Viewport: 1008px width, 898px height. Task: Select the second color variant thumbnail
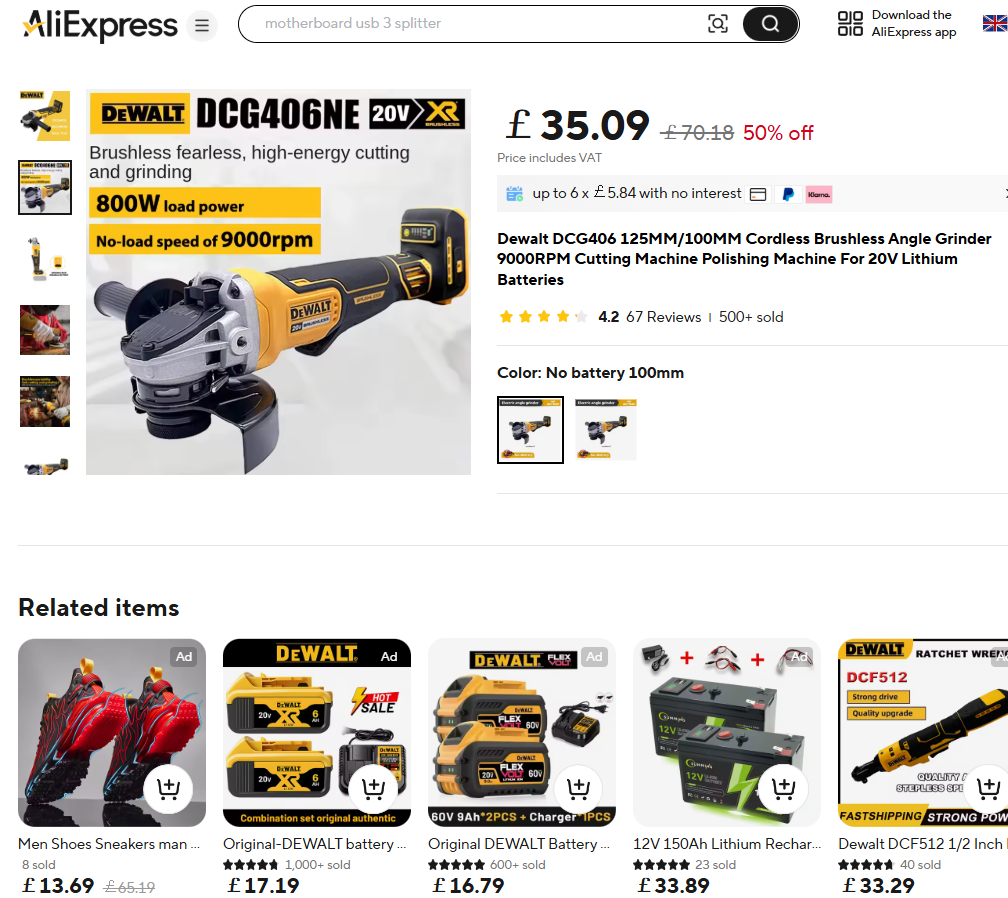[x=606, y=429]
